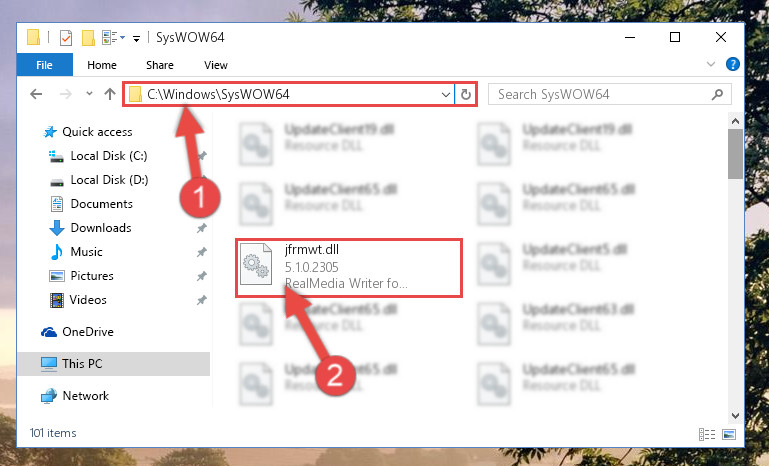Switch to the View tab
769x466 pixels.
pos(216,65)
